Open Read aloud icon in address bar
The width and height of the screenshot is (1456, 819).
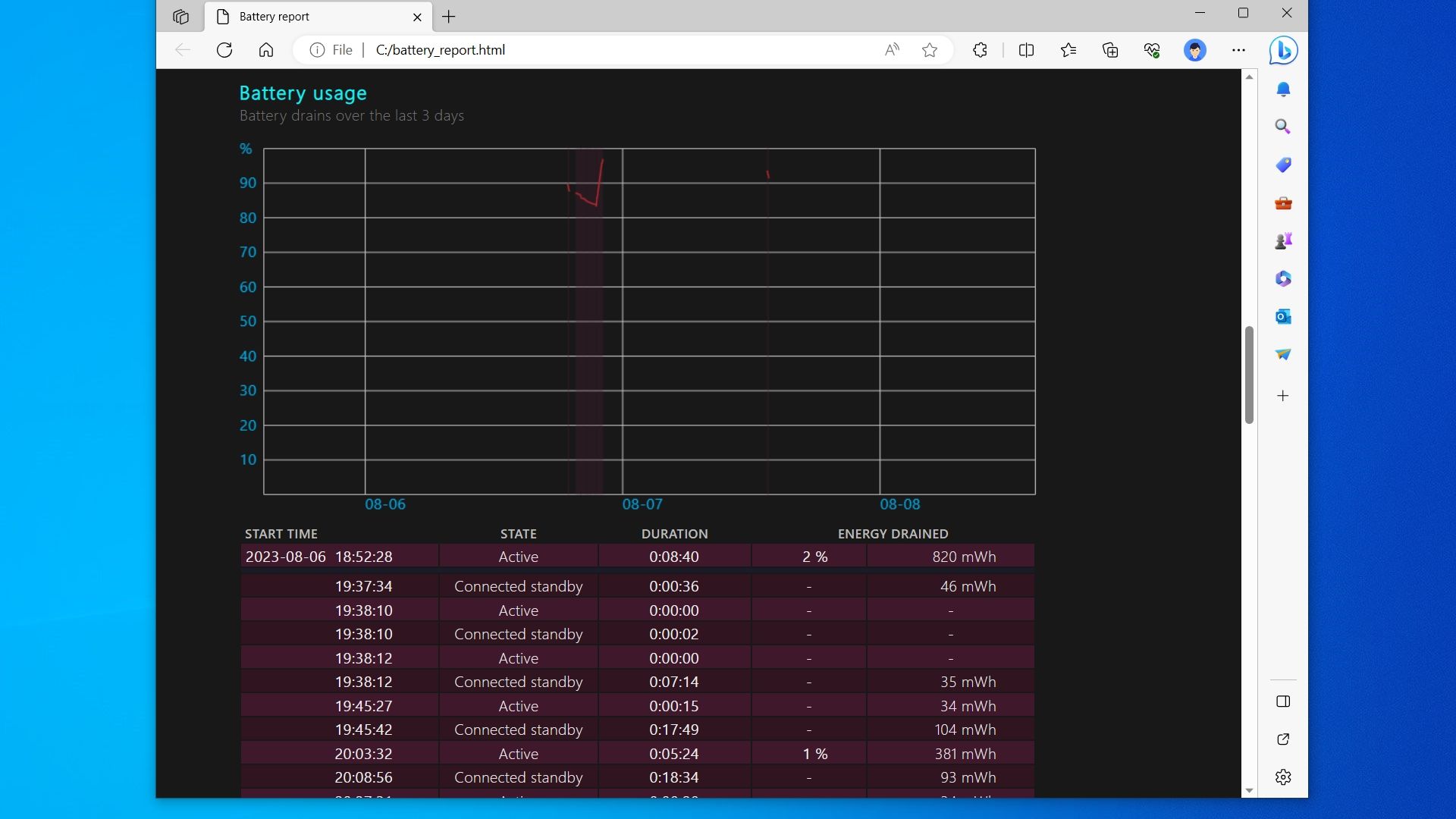point(892,50)
